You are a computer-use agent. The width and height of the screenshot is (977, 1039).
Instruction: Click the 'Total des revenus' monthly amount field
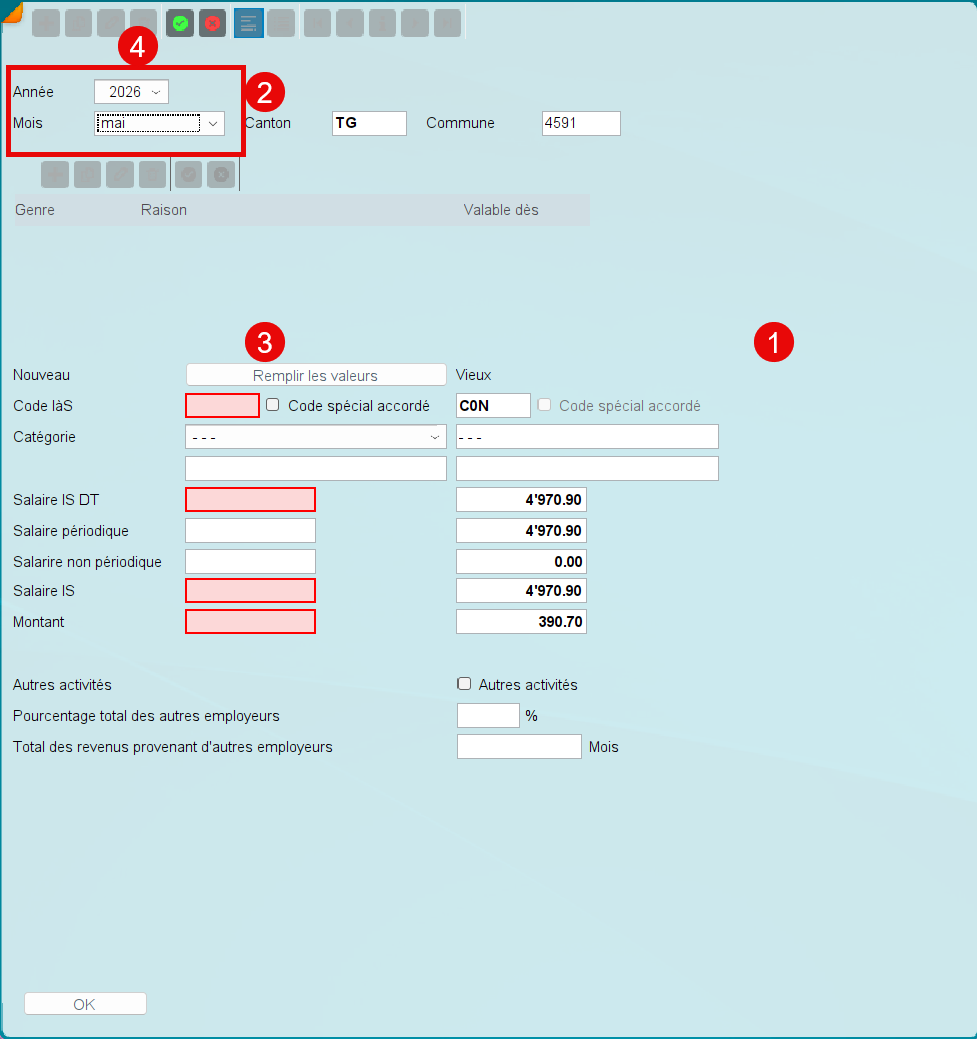tap(519, 747)
